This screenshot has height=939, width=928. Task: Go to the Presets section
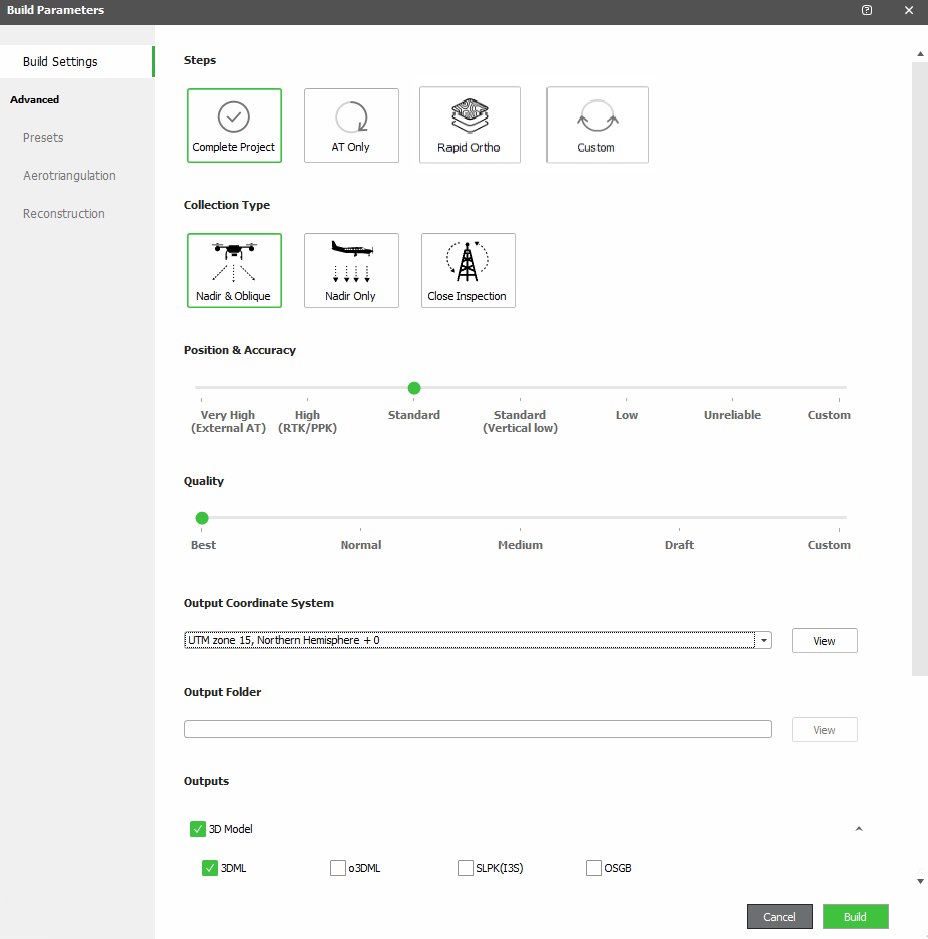(x=43, y=138)
